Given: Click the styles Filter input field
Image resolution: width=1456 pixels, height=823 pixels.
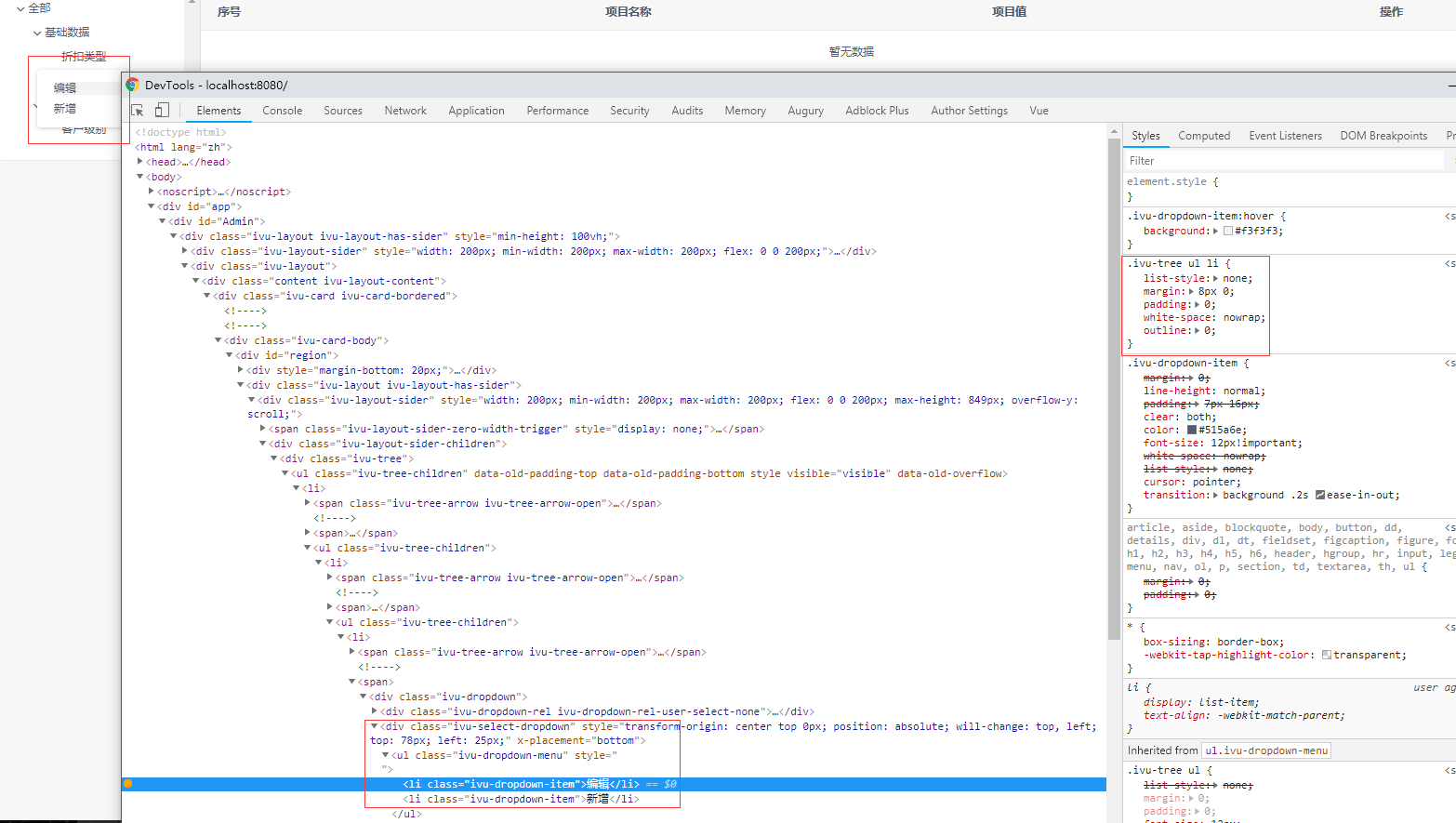Looking at the screenshot, I should point(1284,161).
